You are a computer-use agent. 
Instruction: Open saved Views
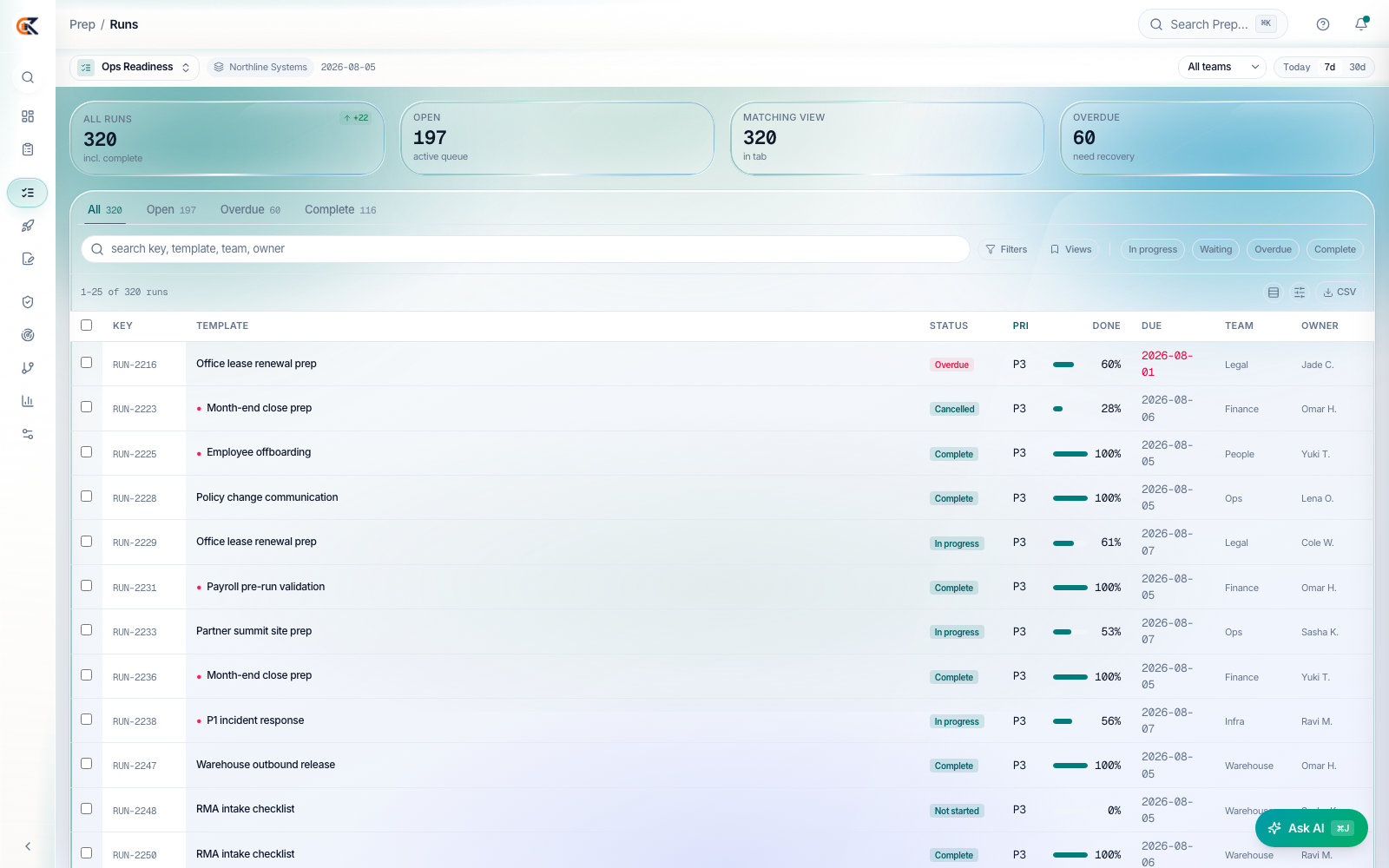[1070, 249]
